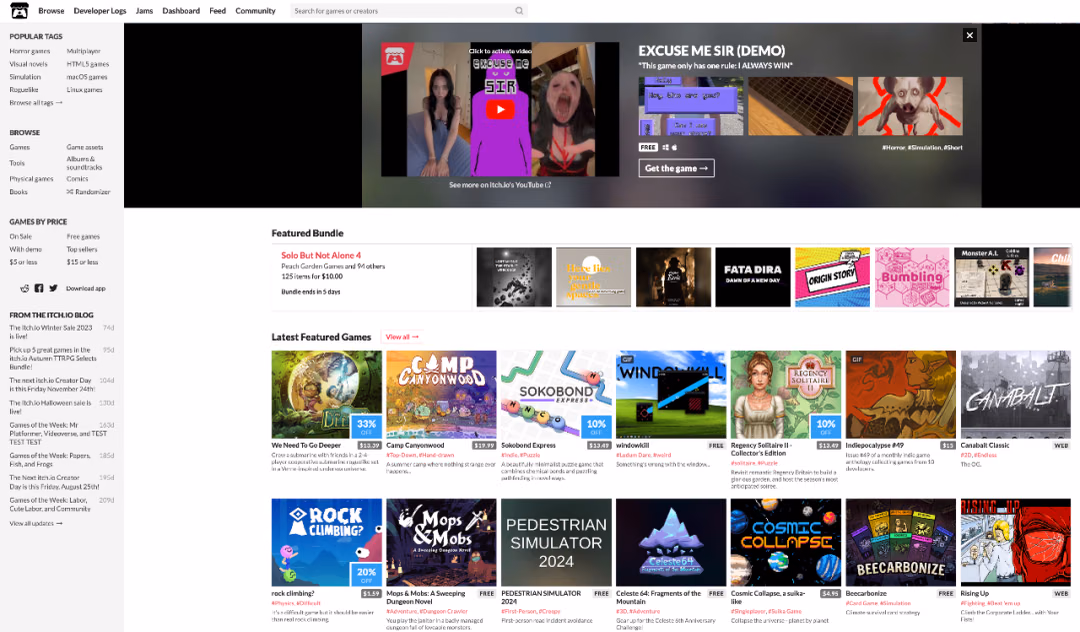Click the 20% off badge on rock climbing

click(x=366, y=575)
